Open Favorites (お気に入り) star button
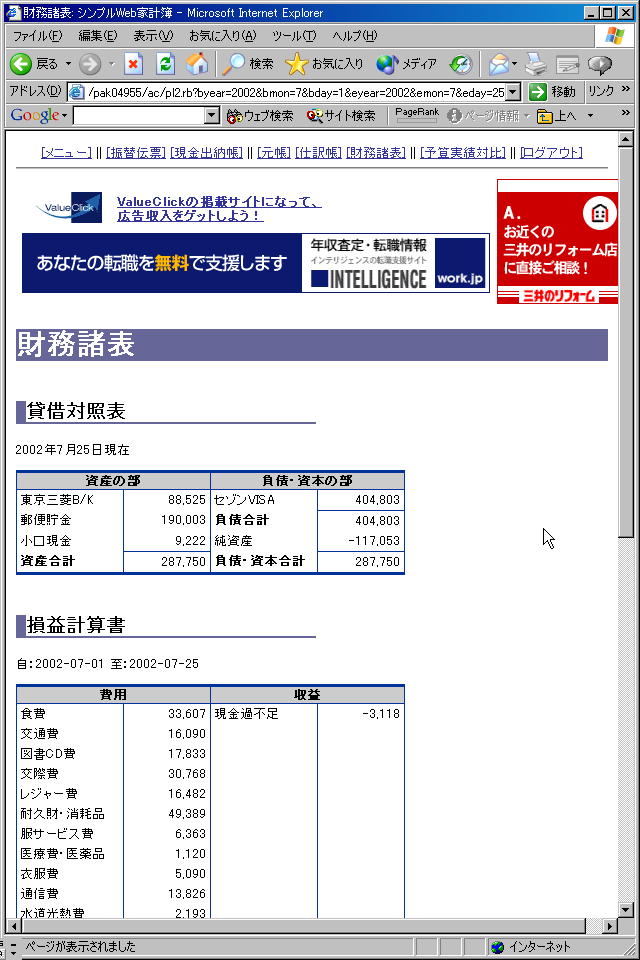Screen dimensions: 640x960 coord(324,64)
